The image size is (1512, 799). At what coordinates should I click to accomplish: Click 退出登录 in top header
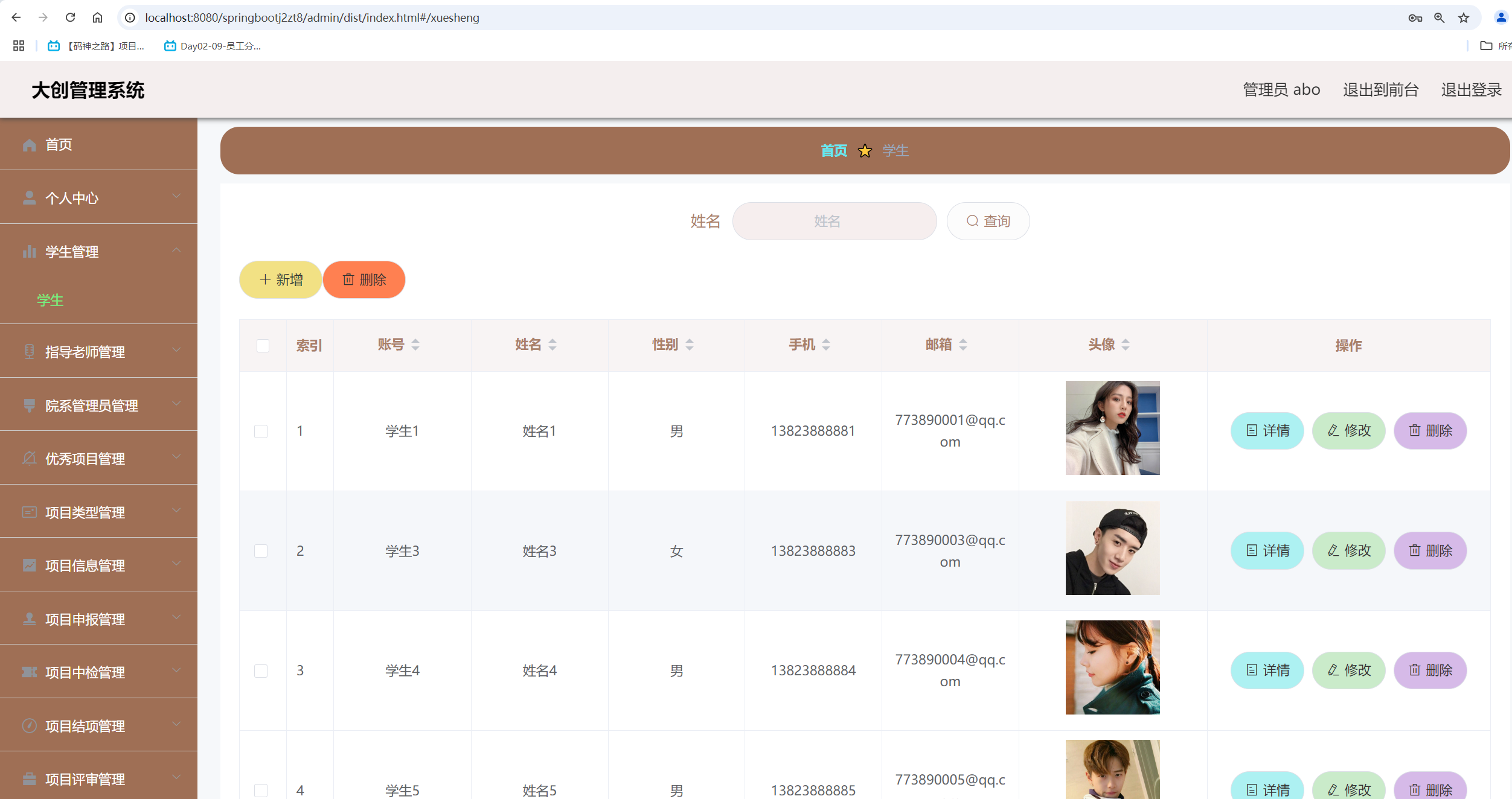tap(1471, 90)
